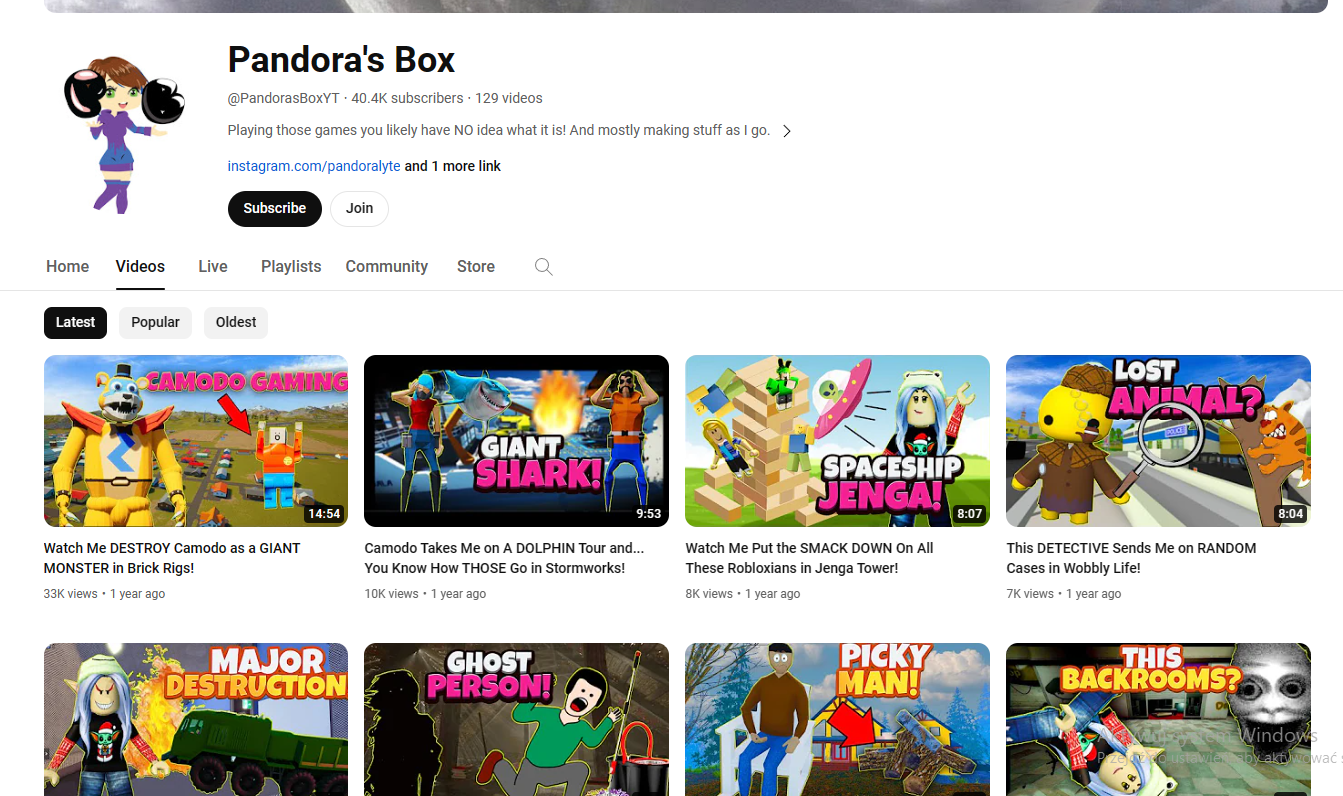The width and height of the screenshot is (1343, 796).
Task: Click the 14:54 duration badge
Action: tap(324, 514)
